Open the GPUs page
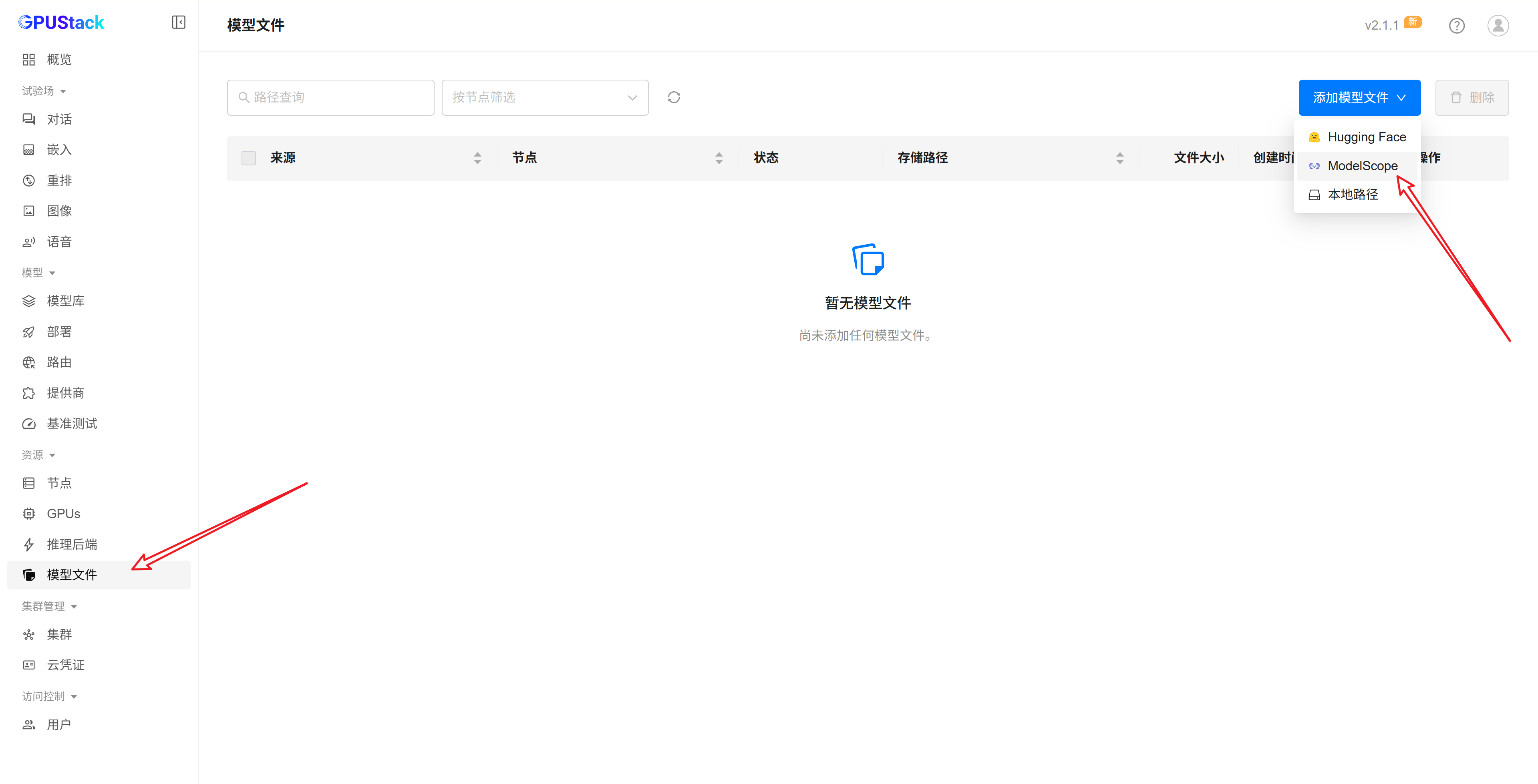 (99, 513)
